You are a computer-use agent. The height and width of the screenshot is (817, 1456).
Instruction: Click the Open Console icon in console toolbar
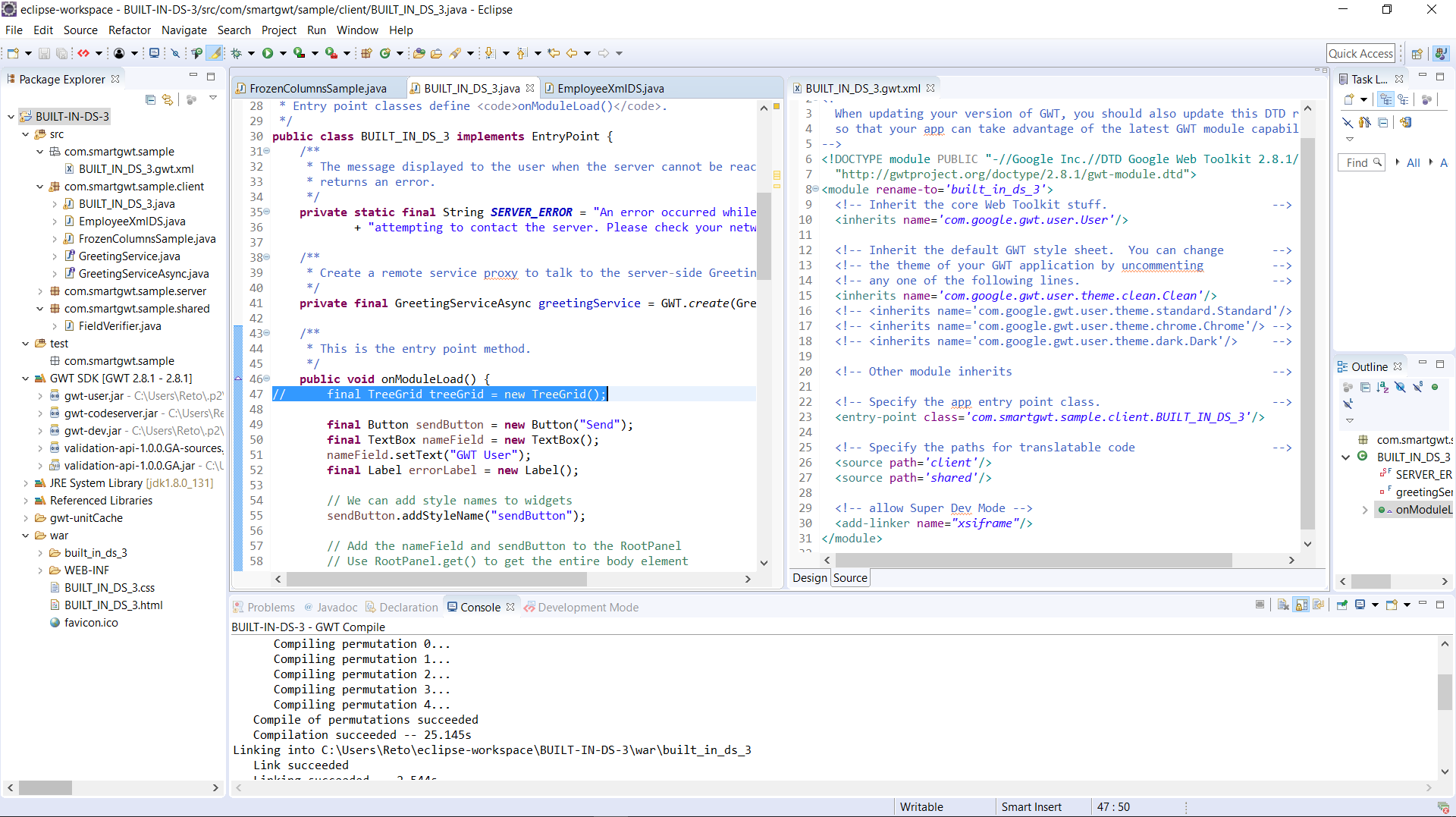click(x=1392, y=605)
